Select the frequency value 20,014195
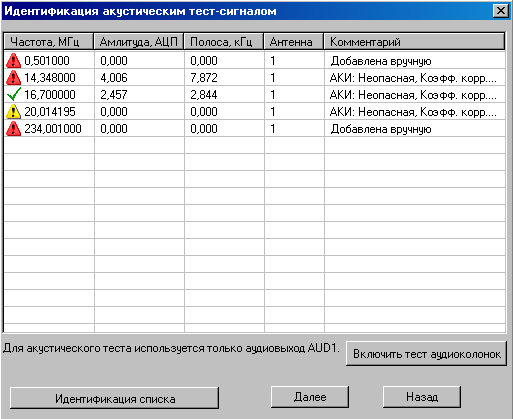This screenshot has height=419, width=513. [x=50, y=112]
